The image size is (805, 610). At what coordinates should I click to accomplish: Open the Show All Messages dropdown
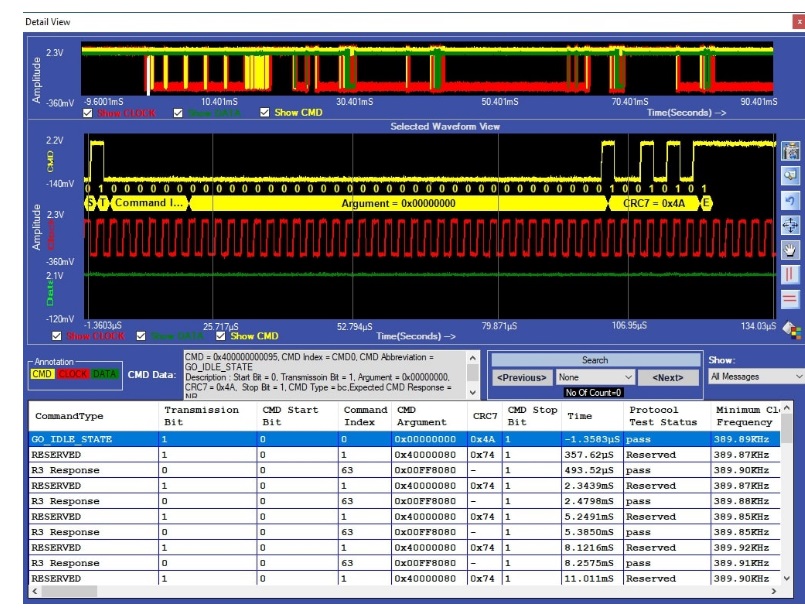756,376
